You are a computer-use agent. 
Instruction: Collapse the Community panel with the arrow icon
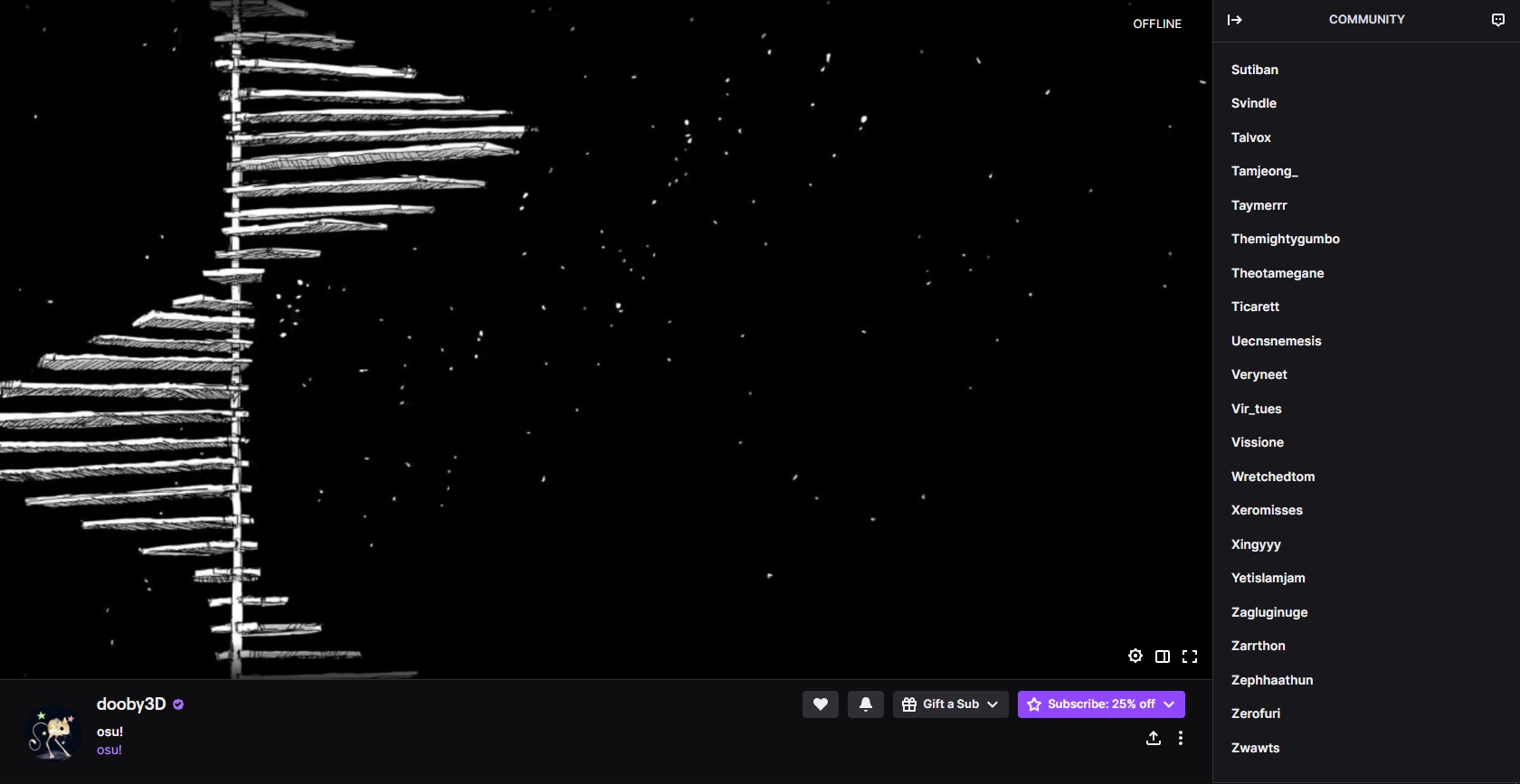(1234, 20)
